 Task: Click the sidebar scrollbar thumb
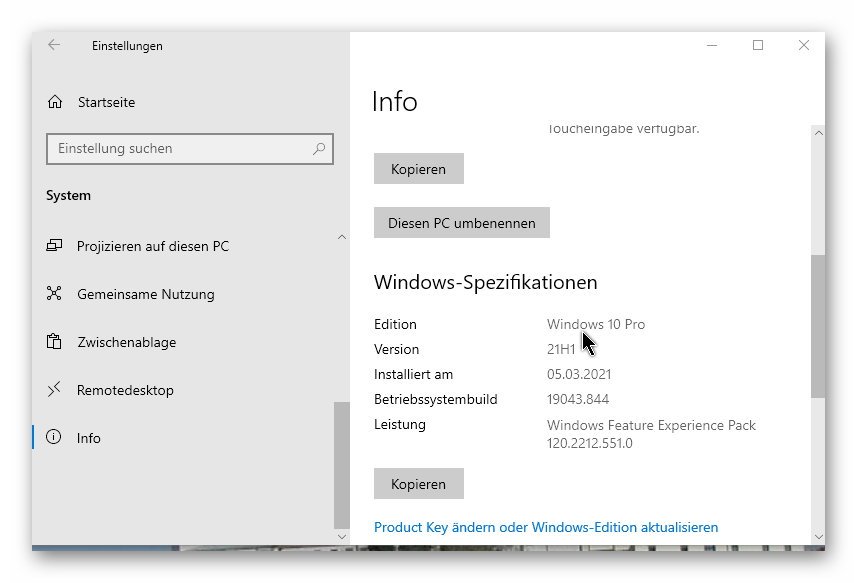coord(342,466)
